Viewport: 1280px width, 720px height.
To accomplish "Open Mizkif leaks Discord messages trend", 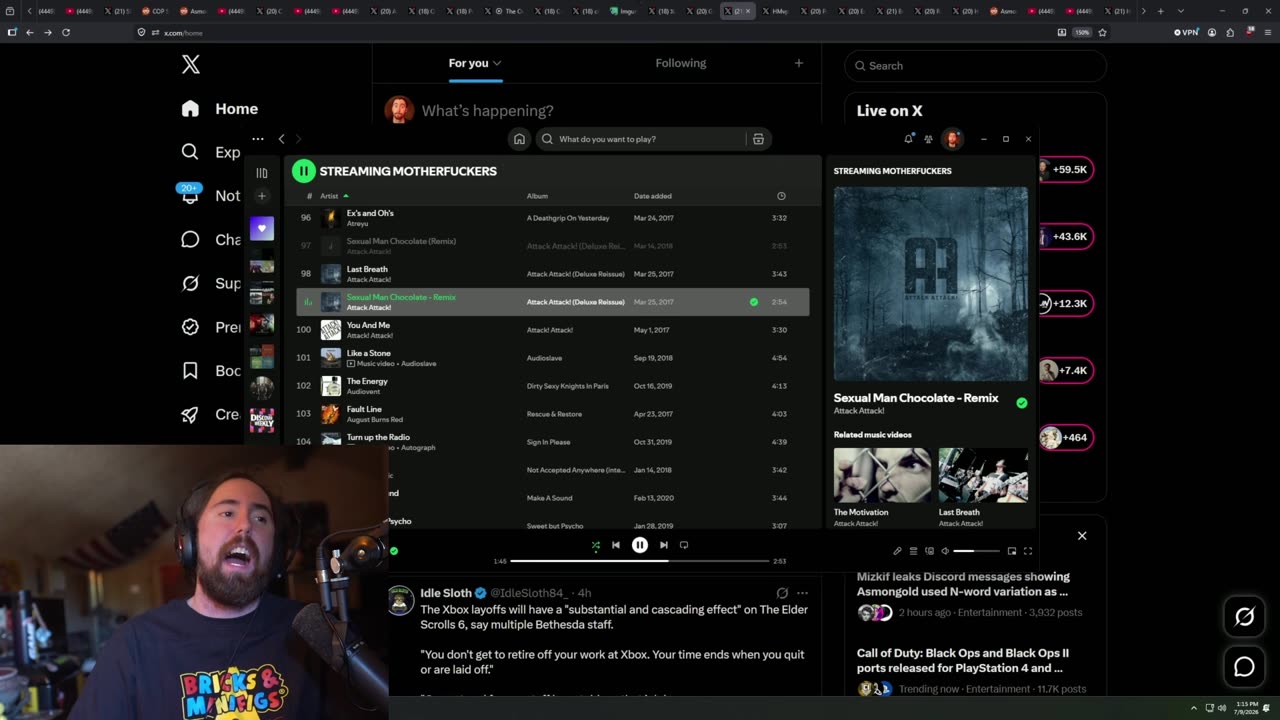I will (963, 584).
